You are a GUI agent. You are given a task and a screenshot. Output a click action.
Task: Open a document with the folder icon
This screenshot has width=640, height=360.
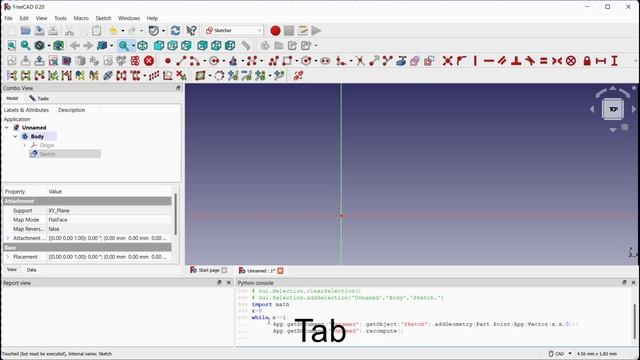pos(25,31)
